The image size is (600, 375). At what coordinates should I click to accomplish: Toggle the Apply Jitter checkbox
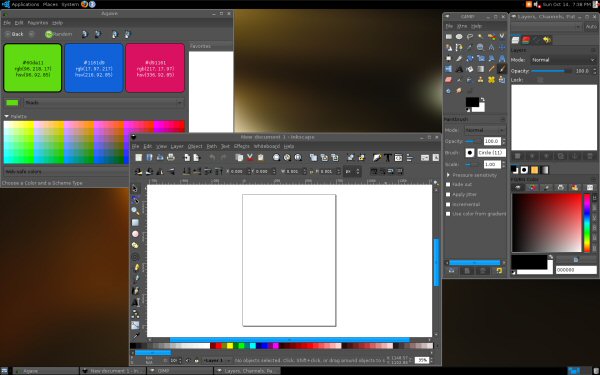pos(448,194)
